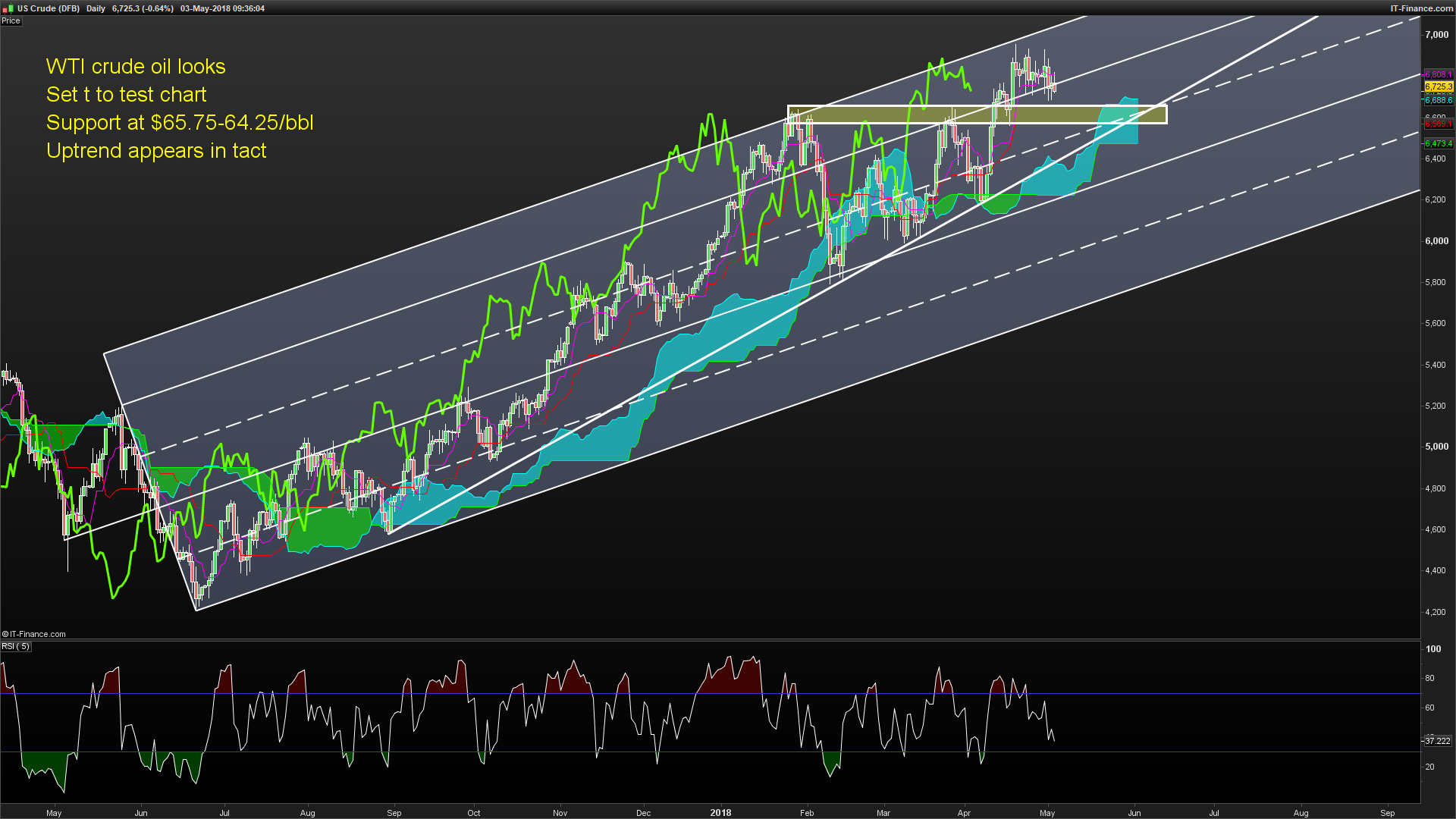This screenshot has width=1456, height=819.
Task: Select the 'Support at $65.75-64.25/bbl' annotation
Action: [x=180, y=123]
